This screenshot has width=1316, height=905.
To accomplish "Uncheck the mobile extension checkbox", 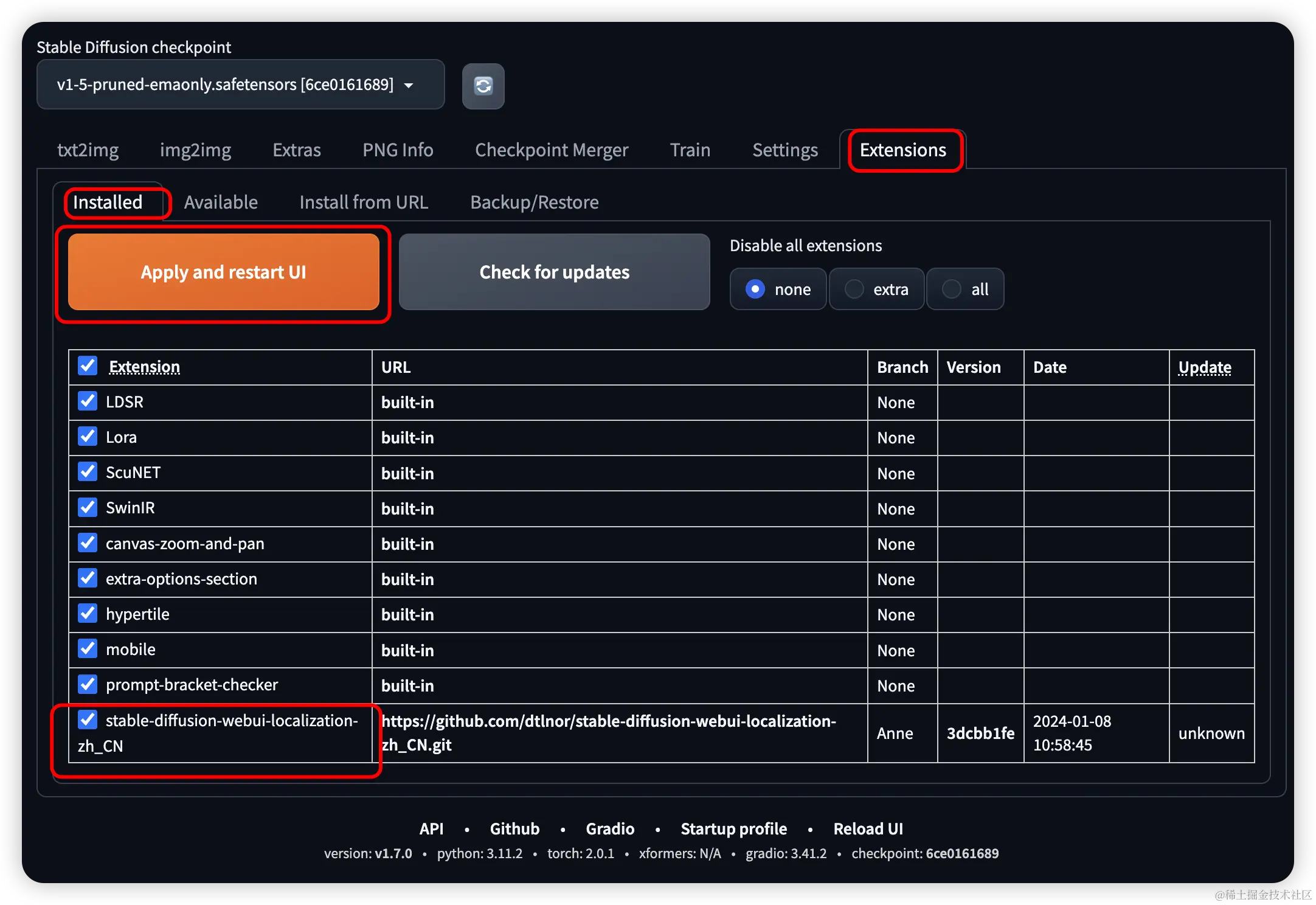I will [88, 648].
